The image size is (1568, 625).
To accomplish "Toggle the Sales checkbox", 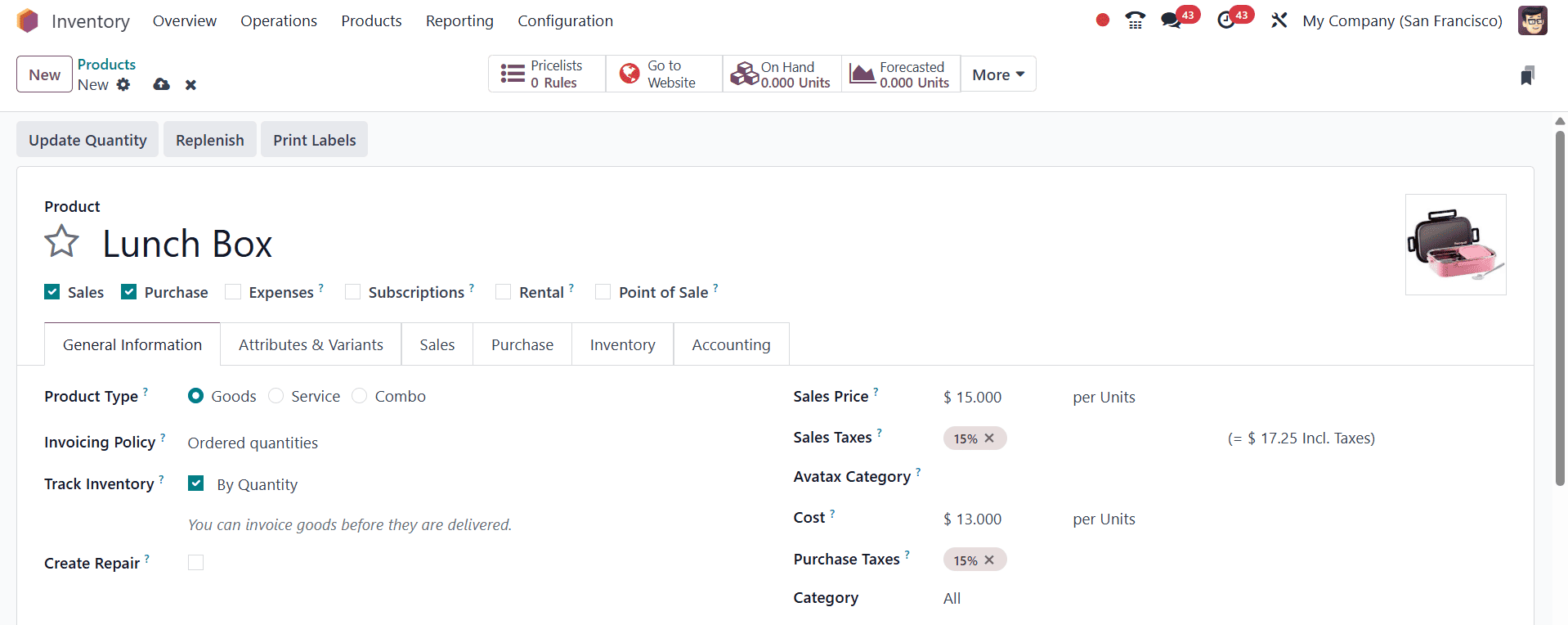I will 52,292.
